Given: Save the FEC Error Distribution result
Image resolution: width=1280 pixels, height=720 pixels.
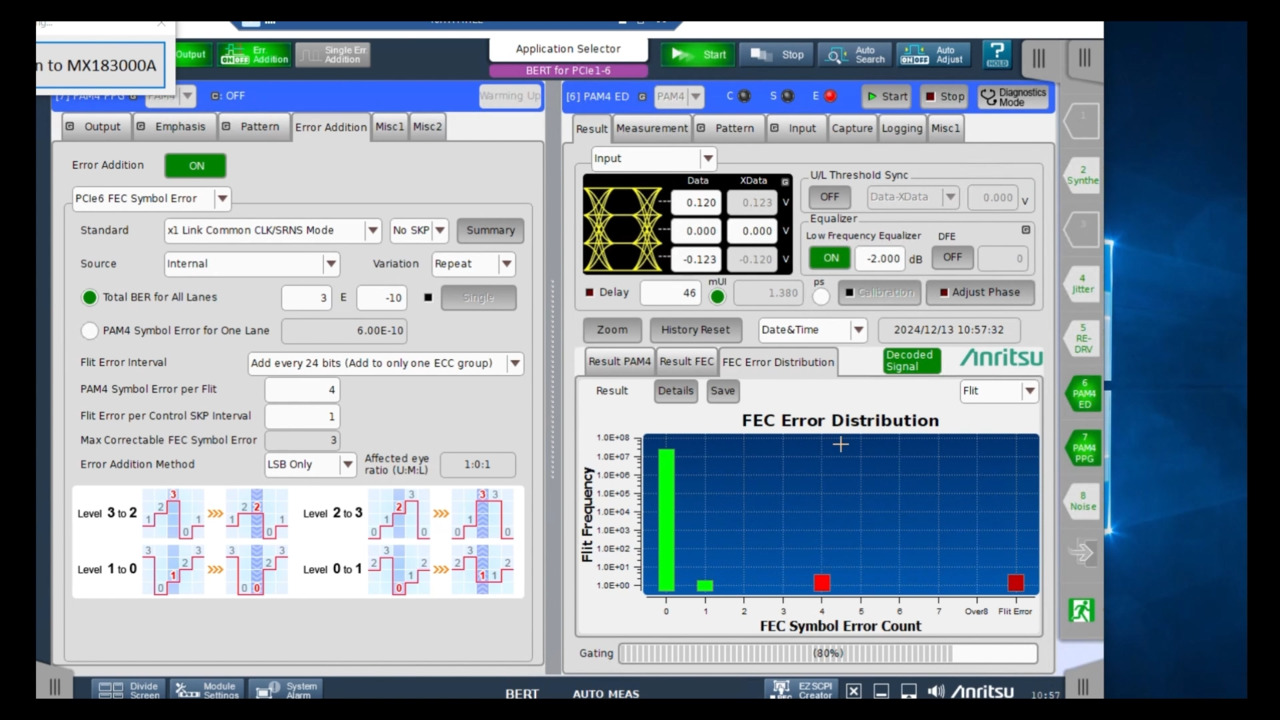Looking at the screenshot, I should pos(722,391).
